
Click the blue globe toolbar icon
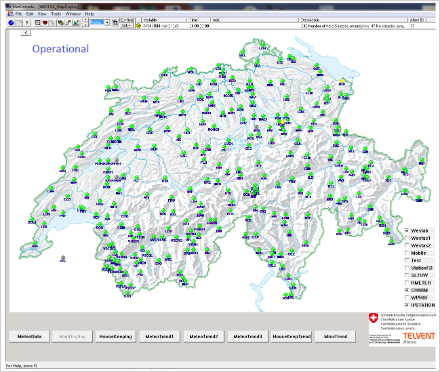pyautogui.click(x=11, y=23)
